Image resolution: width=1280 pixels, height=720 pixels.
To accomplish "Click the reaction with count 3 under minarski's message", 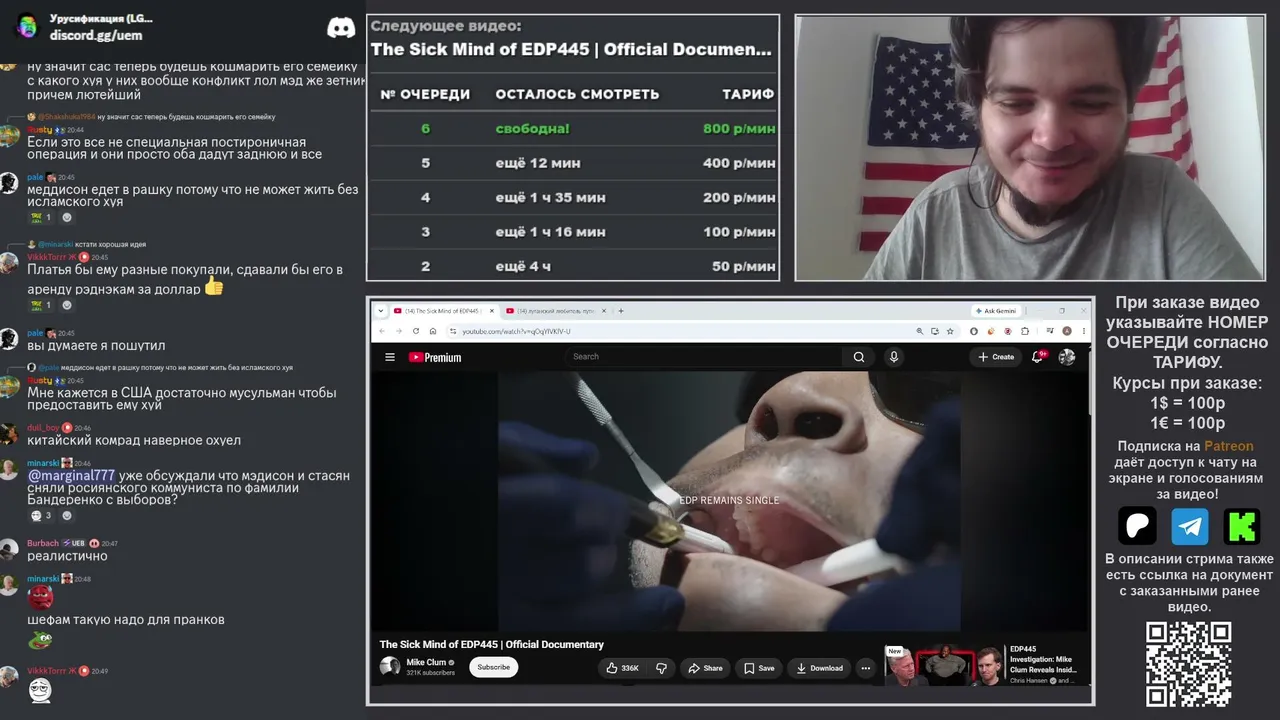I will click(40, 516).
